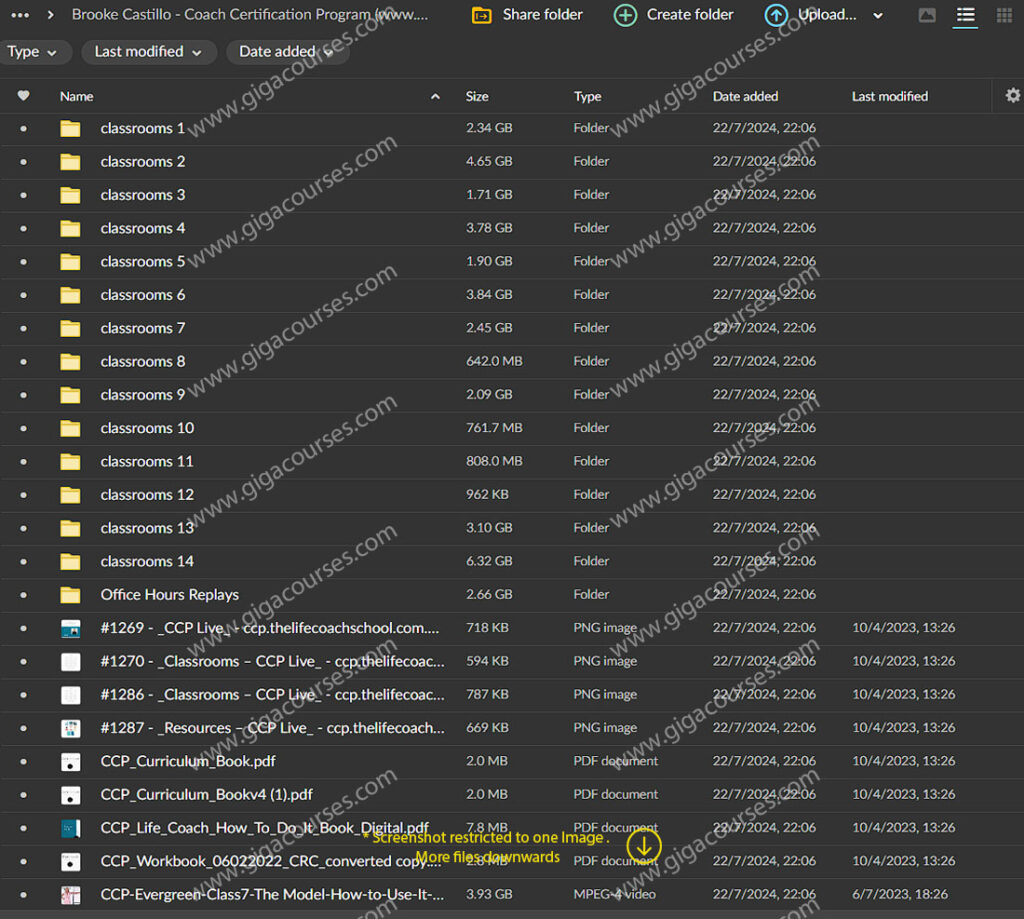Click the Create folder plus icon

[x=625, y=15]
